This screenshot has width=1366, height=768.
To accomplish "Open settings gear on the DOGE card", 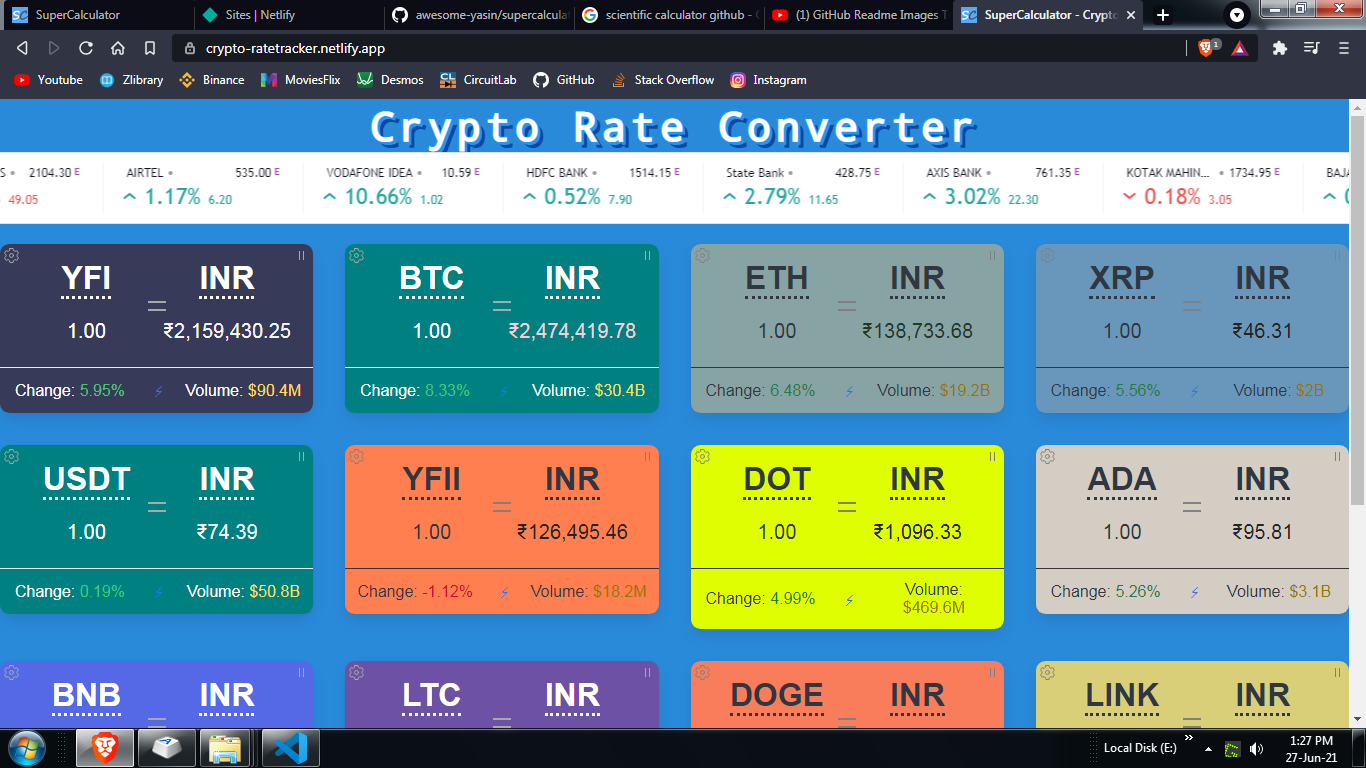I will pos(702,673).
